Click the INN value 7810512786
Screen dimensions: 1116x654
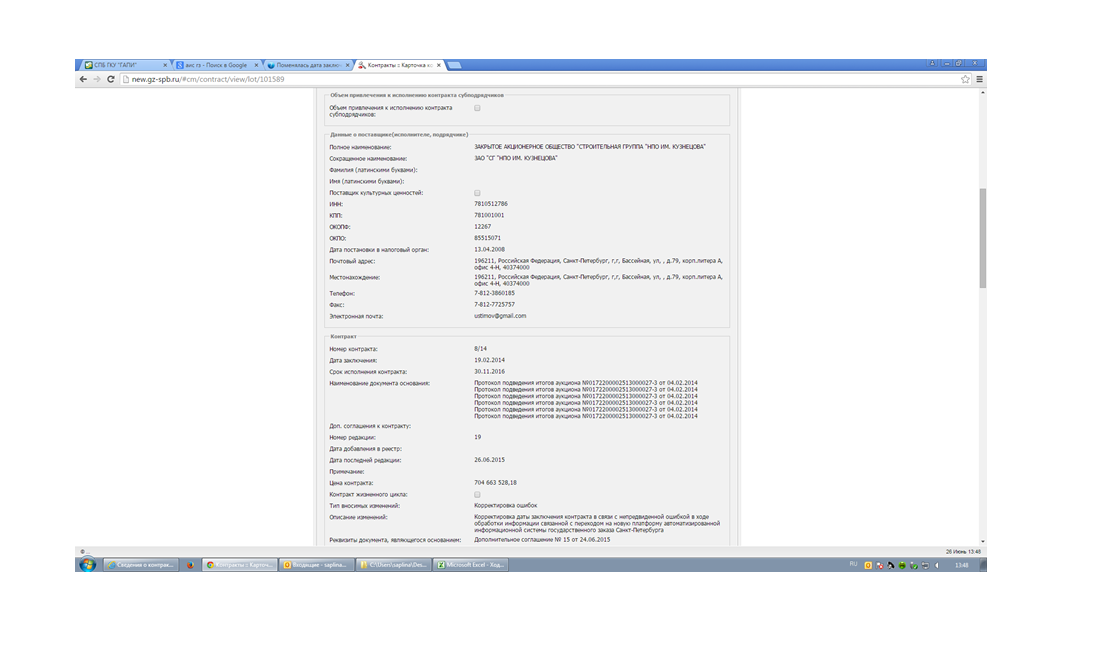tap(491, 204)
